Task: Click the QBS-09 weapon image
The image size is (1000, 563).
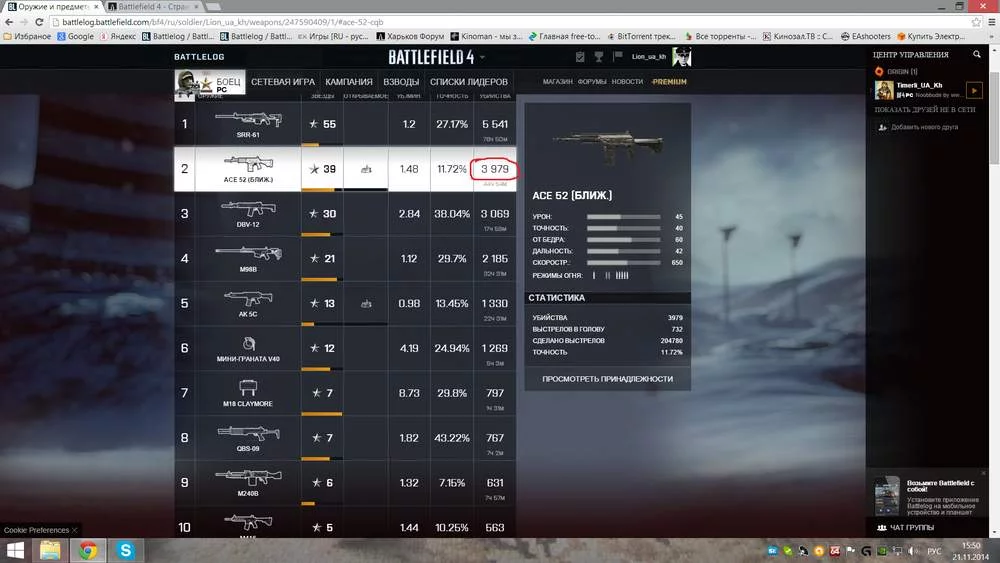Action: [x=249, y=434]
